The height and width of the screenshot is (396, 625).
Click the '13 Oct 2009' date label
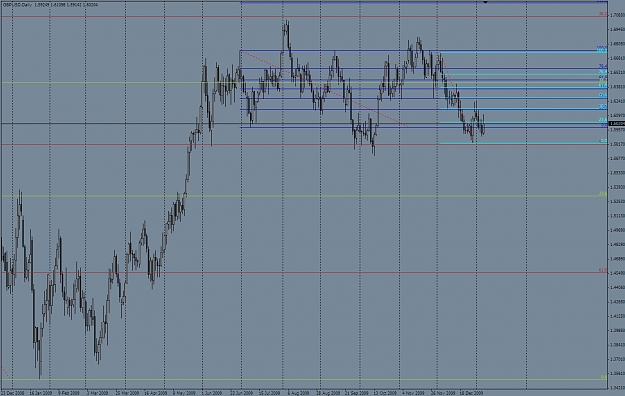(x=385, y=393)
